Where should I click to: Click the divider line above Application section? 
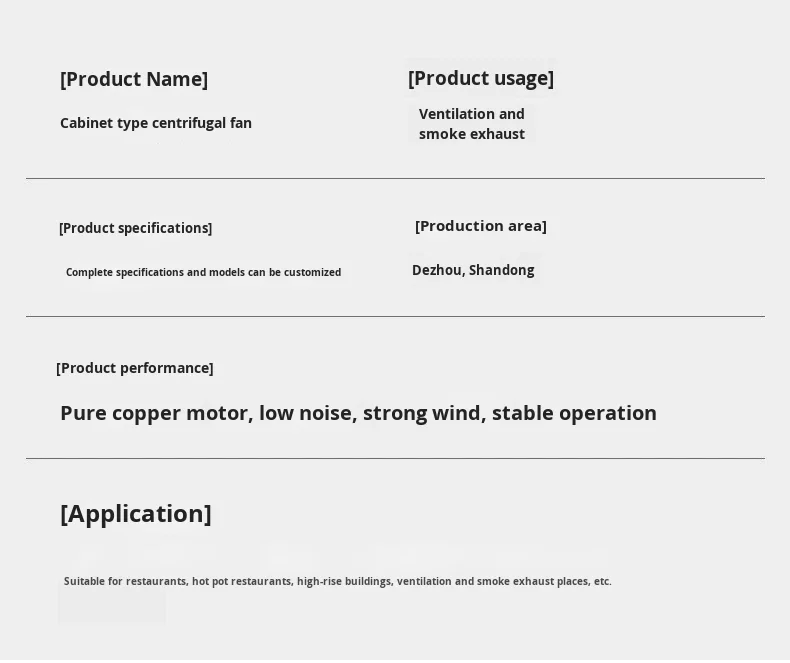coord(396,458)
